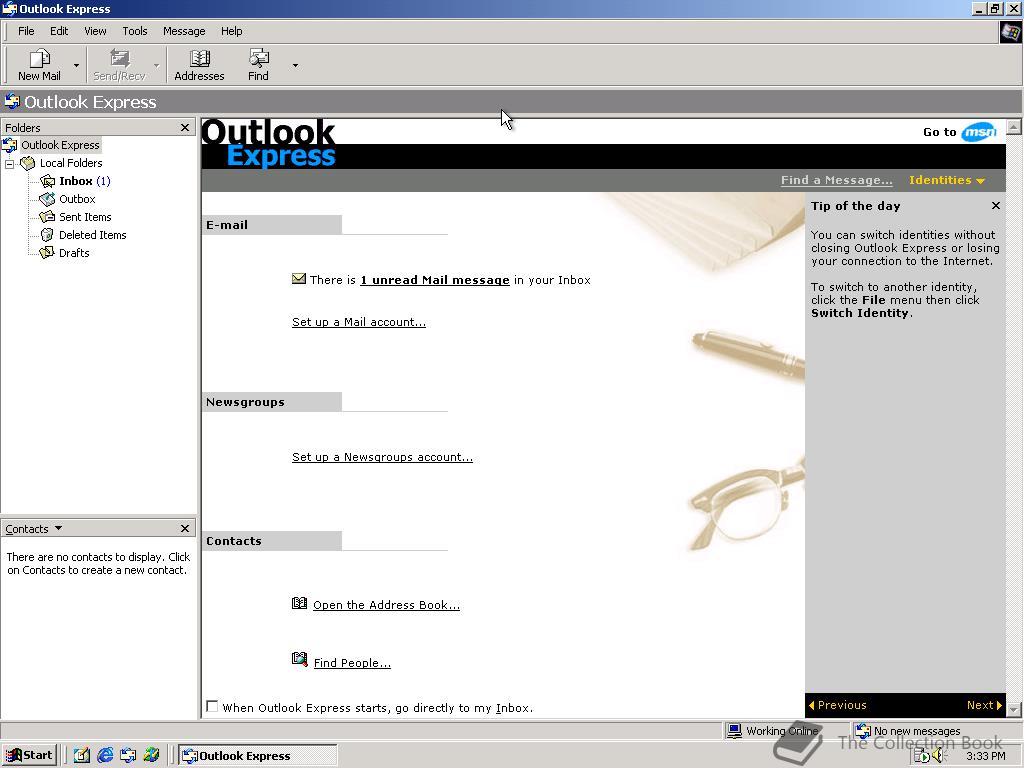Click the Find a Message link
Screen dimensions: 1024x768
click(x=837, y=180)
